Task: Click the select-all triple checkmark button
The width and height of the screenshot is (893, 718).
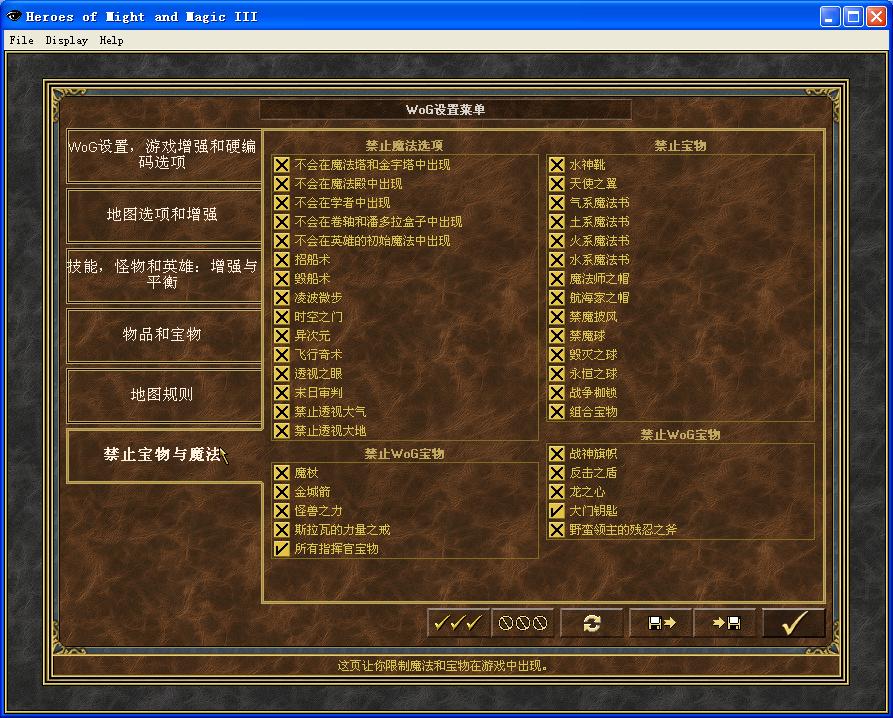Action: [458, 623]
